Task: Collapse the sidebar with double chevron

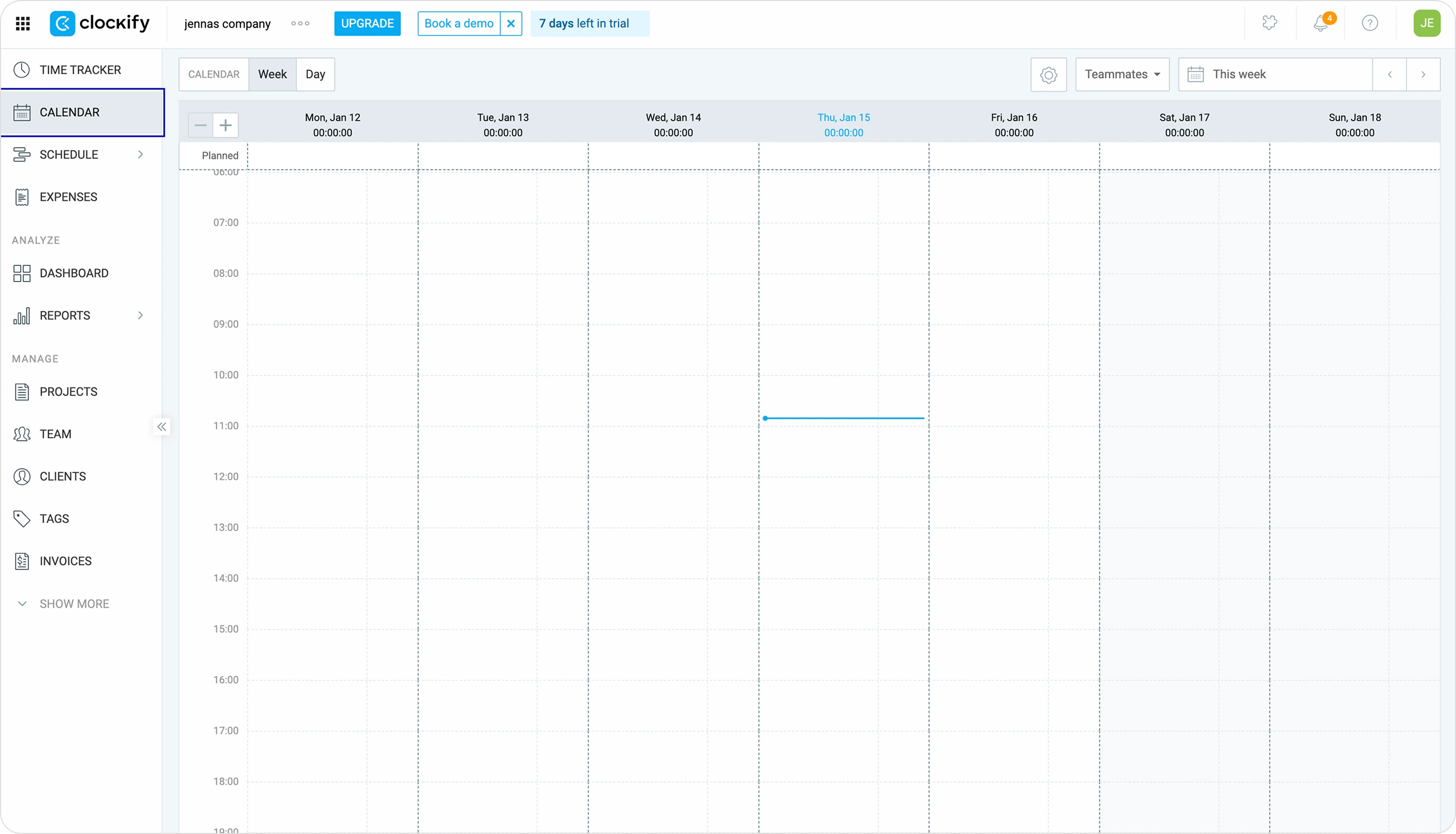Action: pyautogui.click(x=162, y=427)
